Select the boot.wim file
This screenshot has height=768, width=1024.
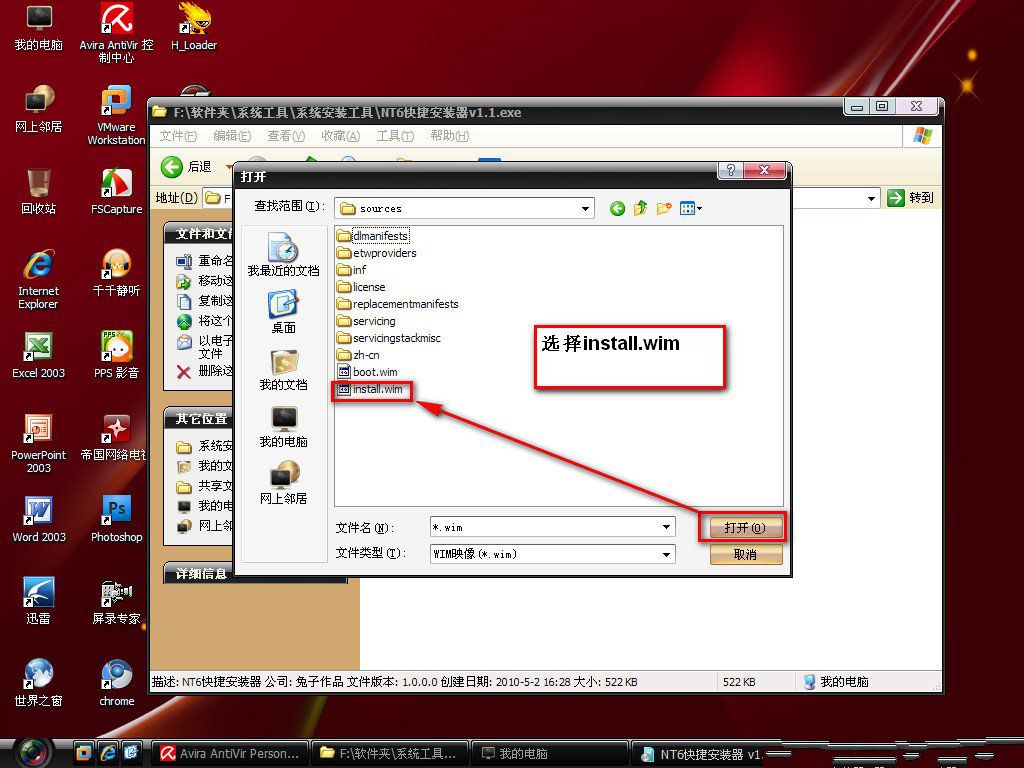pos(374,372)
